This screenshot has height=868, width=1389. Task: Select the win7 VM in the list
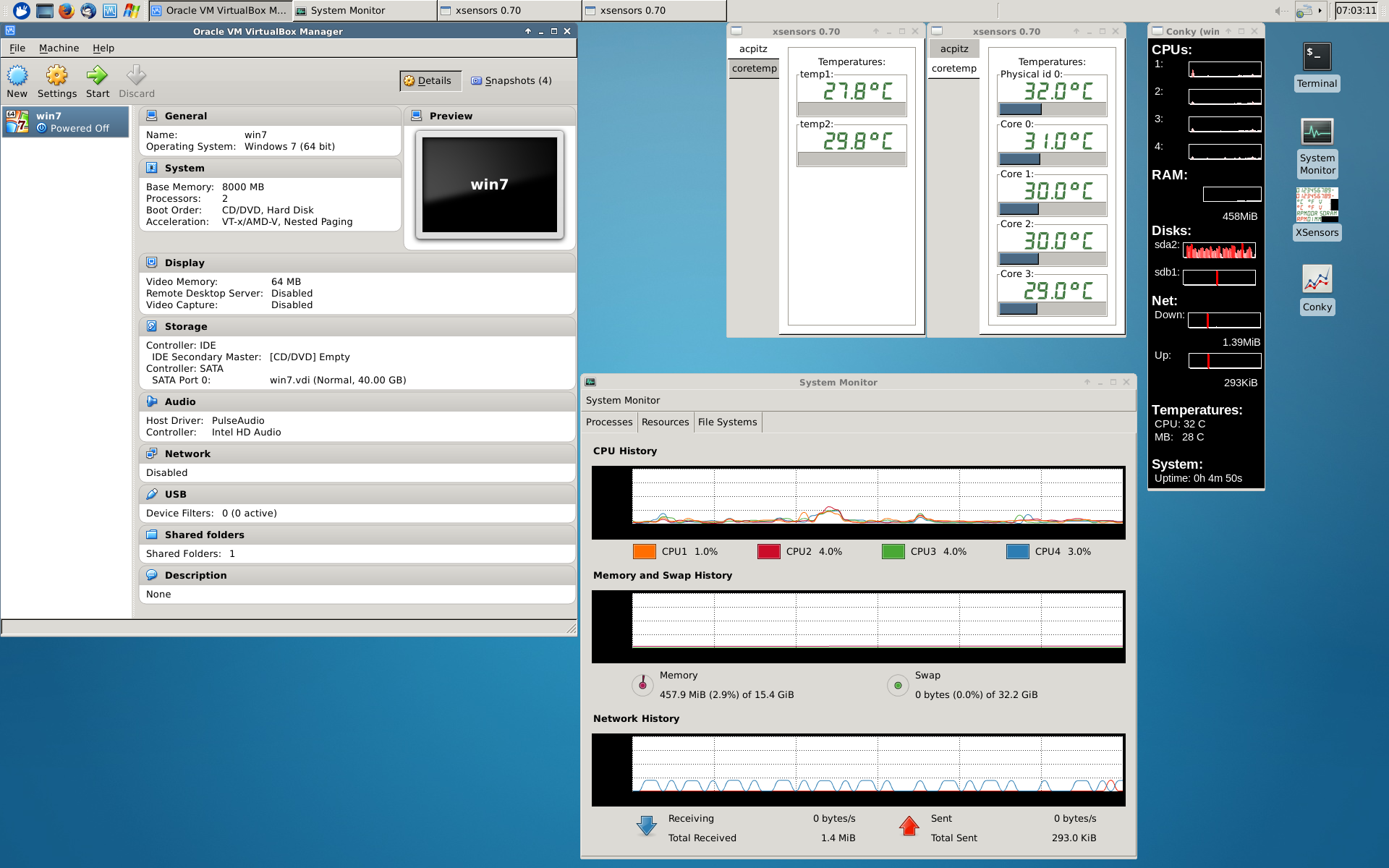point(66,122)
